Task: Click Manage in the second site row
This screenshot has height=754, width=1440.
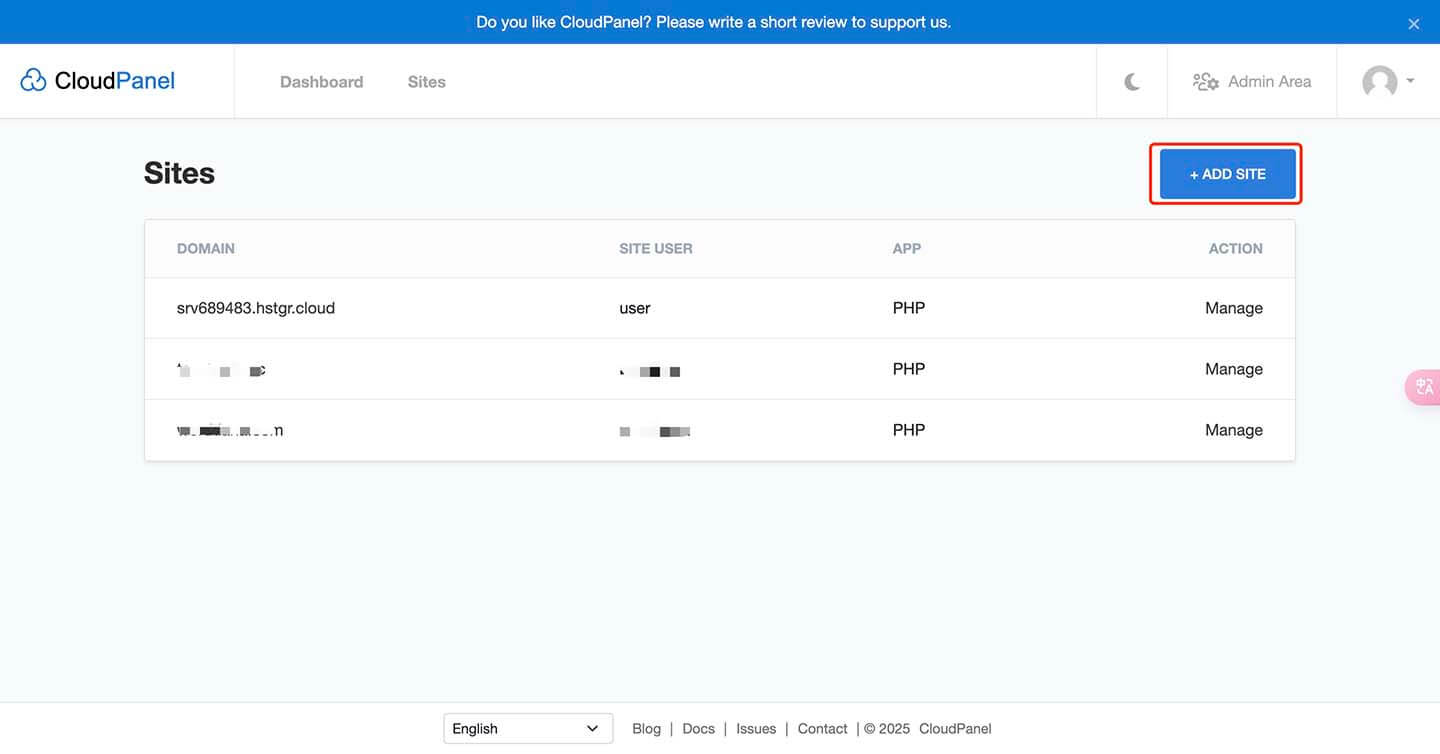Action: coord(1233,369)
